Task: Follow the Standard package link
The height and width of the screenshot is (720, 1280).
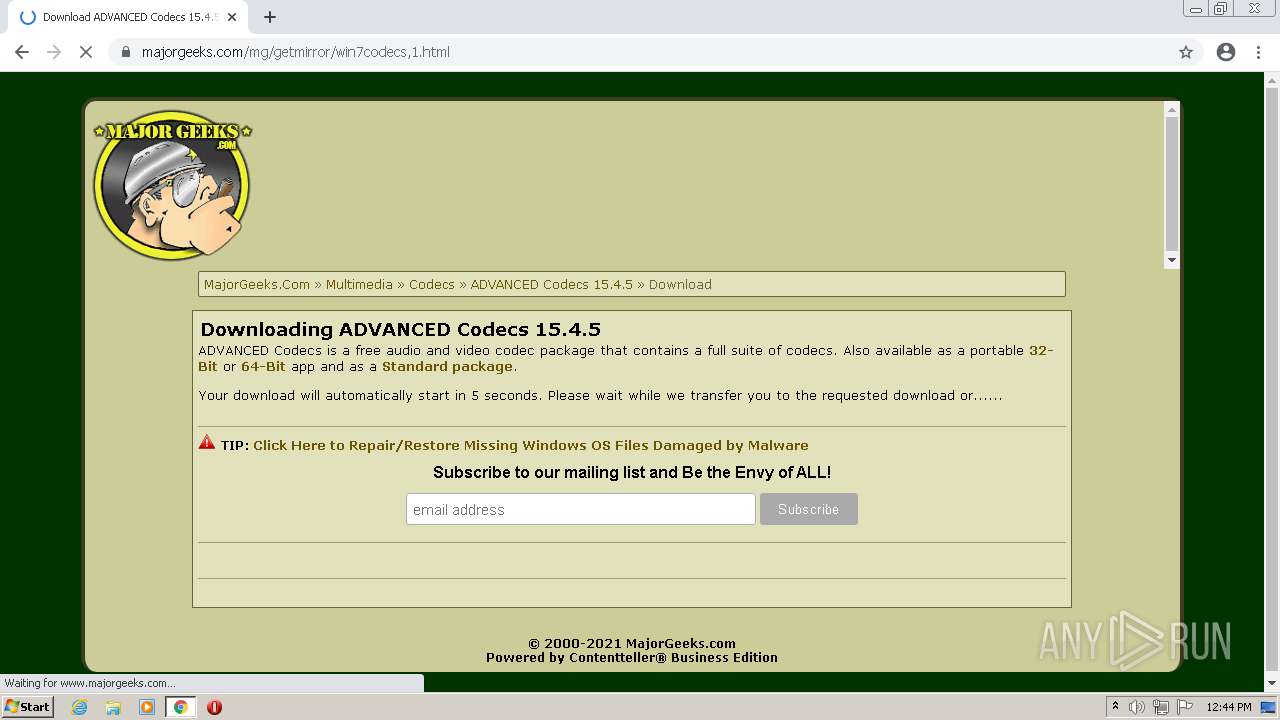Action: tap(447, 366)
